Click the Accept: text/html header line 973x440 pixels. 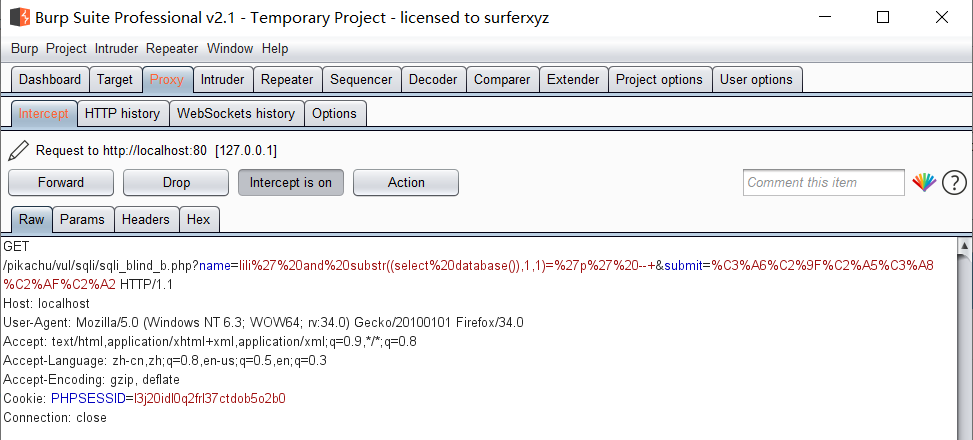(x=210, y=342)
